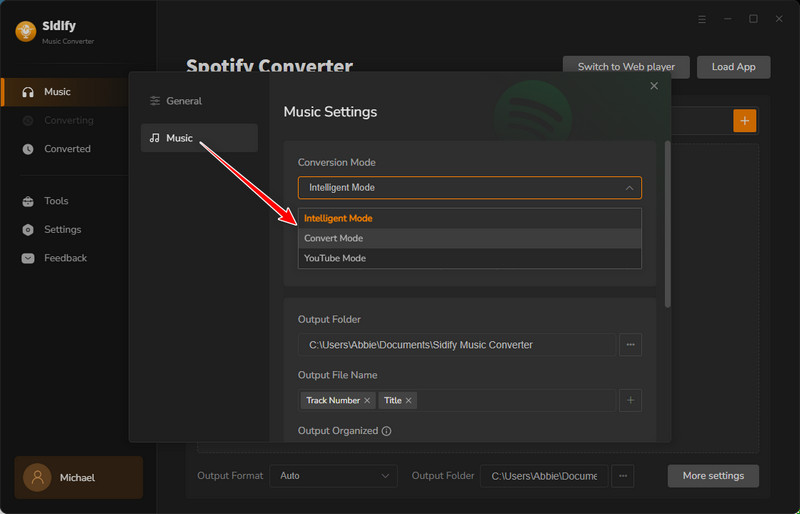Click the Output Organized info icon
Viewport: 800px width, 514px height.
tap(387, 431)
